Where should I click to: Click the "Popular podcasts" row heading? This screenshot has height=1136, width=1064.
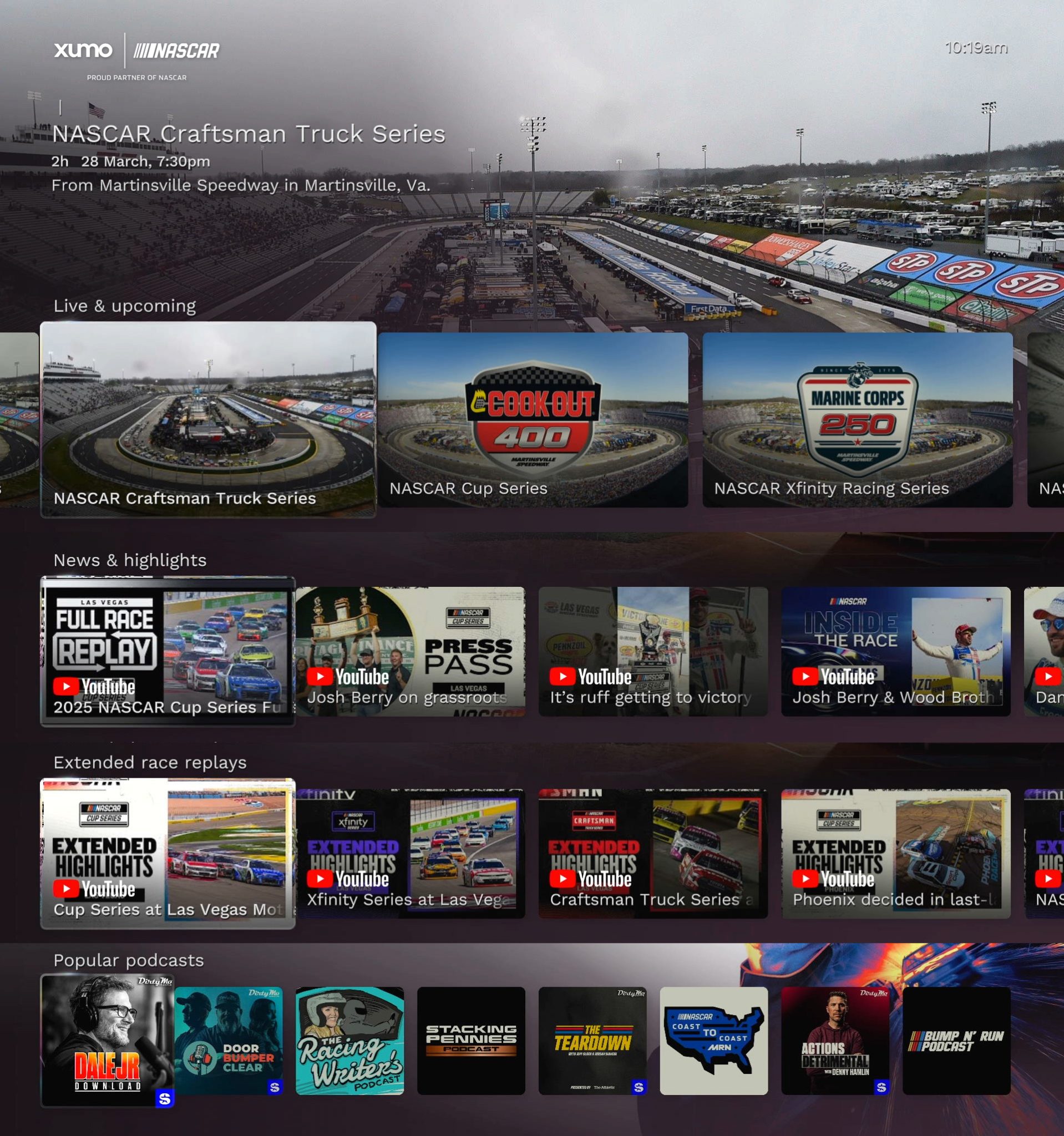[x=129, y=960]
